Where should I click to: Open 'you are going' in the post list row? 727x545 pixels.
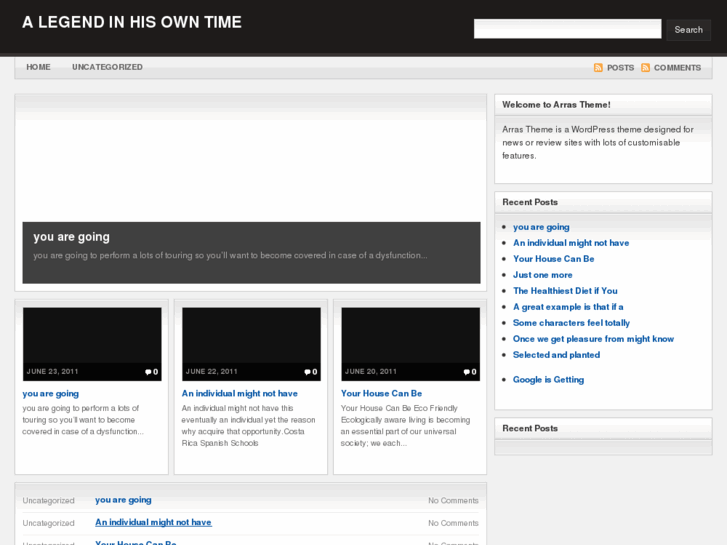(123, 500)
